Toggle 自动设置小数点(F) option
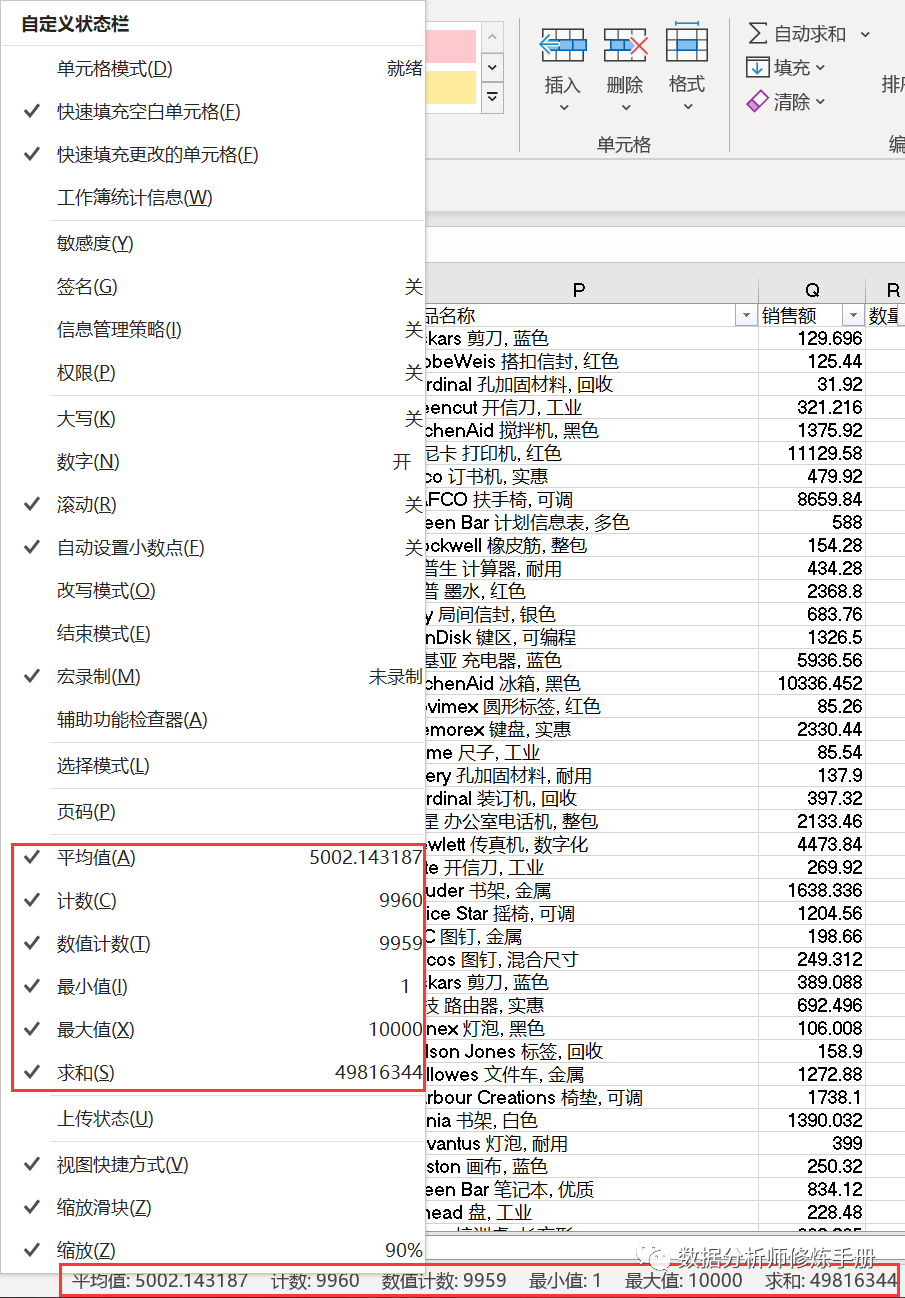The width and height of the screenshot is (905, 1298). [213, 548]
